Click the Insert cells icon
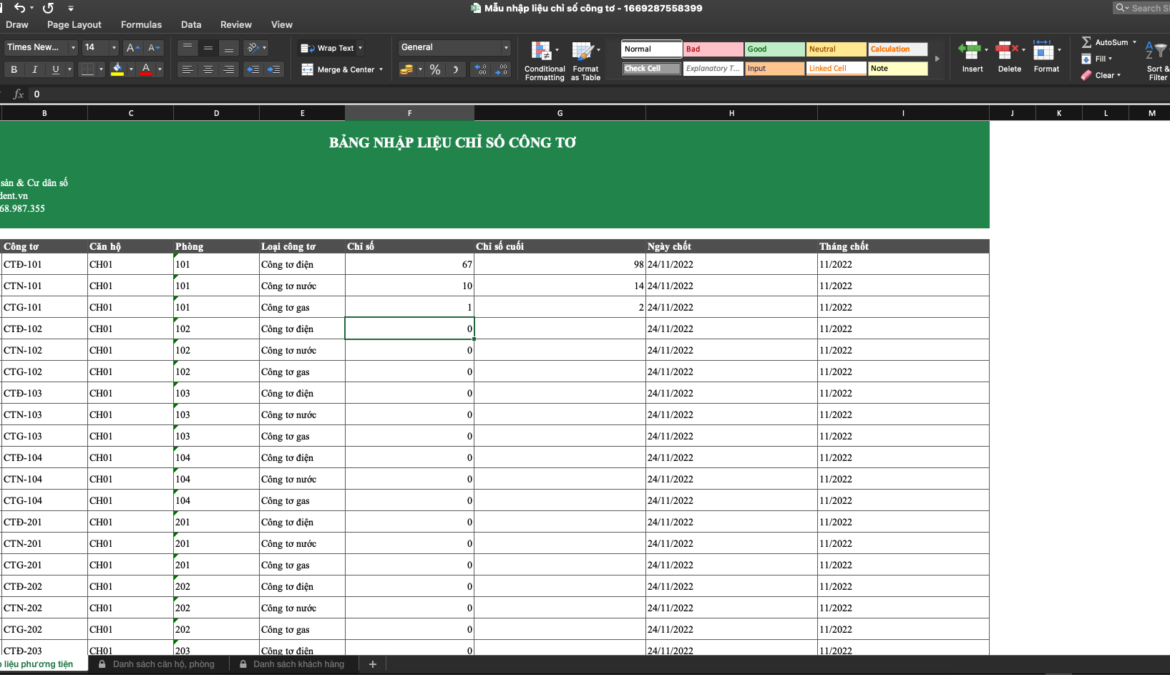The height and width of the screenshot is (675, 1170). (971, 56)
